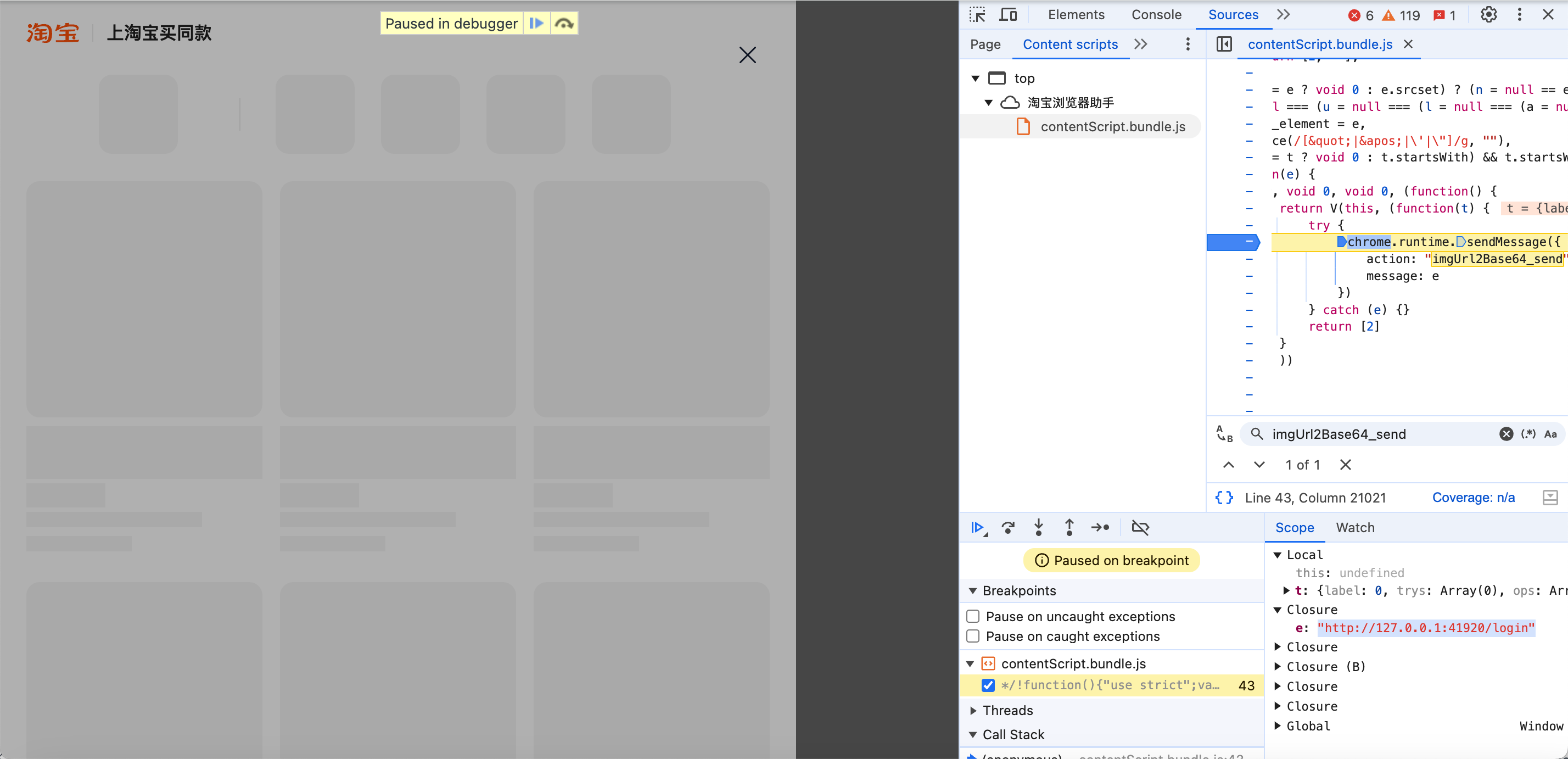Viewport: 1568px width, 759px height.
Task: Enable Pause on uncaught exceptions
Action: (973, 616)
